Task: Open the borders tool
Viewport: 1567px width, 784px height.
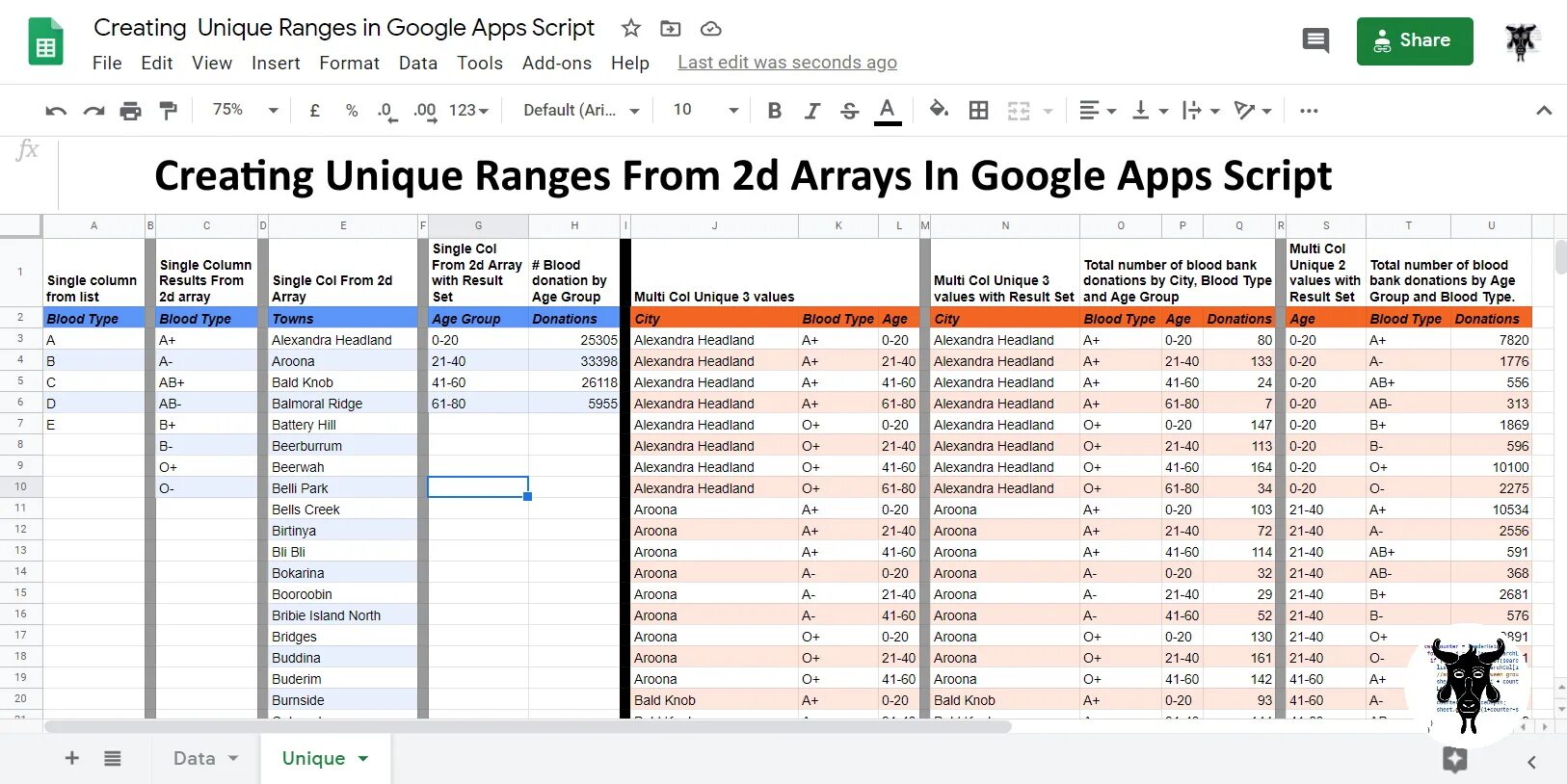Action: tap(978, 111)
